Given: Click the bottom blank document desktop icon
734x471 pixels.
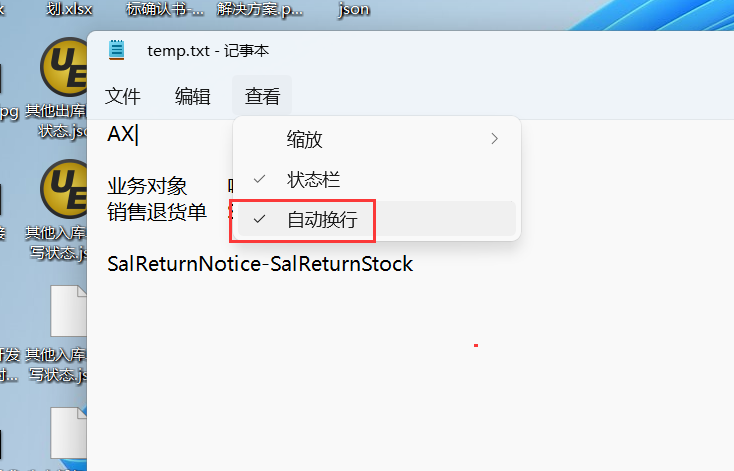Looking at the screenshot, I should point(68,433).
